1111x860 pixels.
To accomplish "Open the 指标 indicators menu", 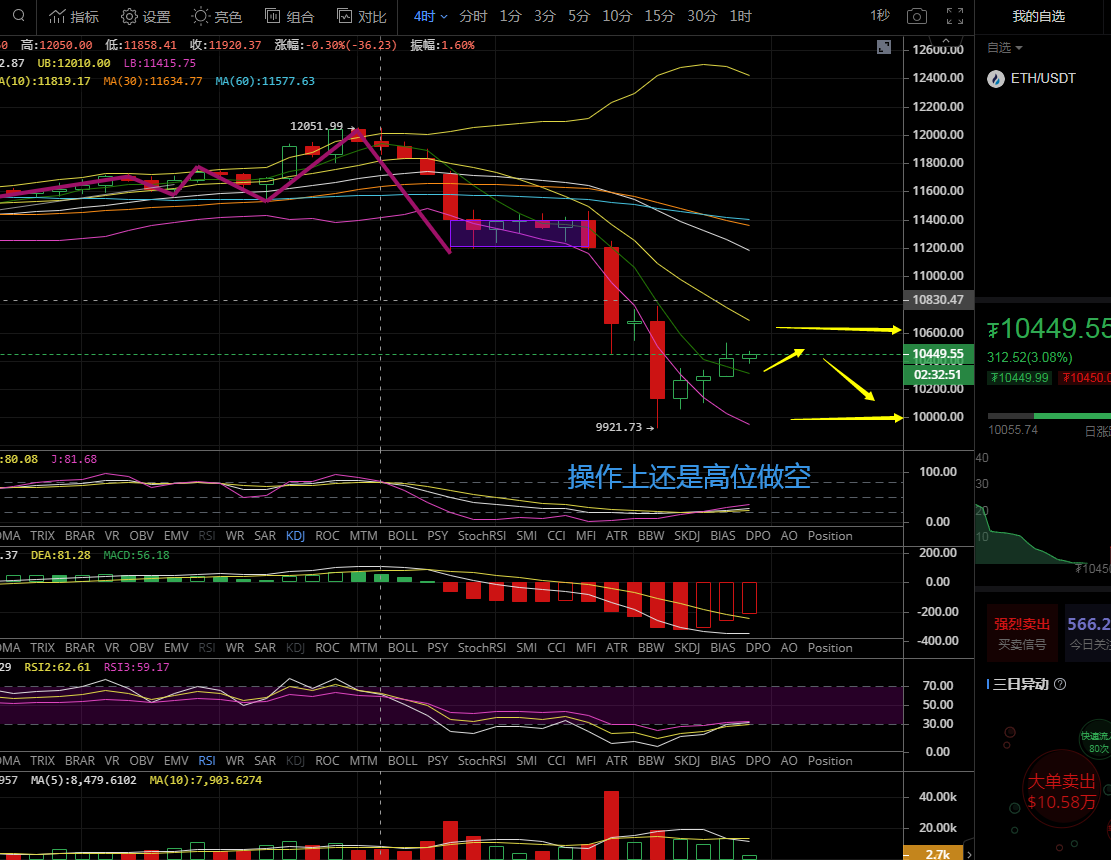I will point(73,16).
